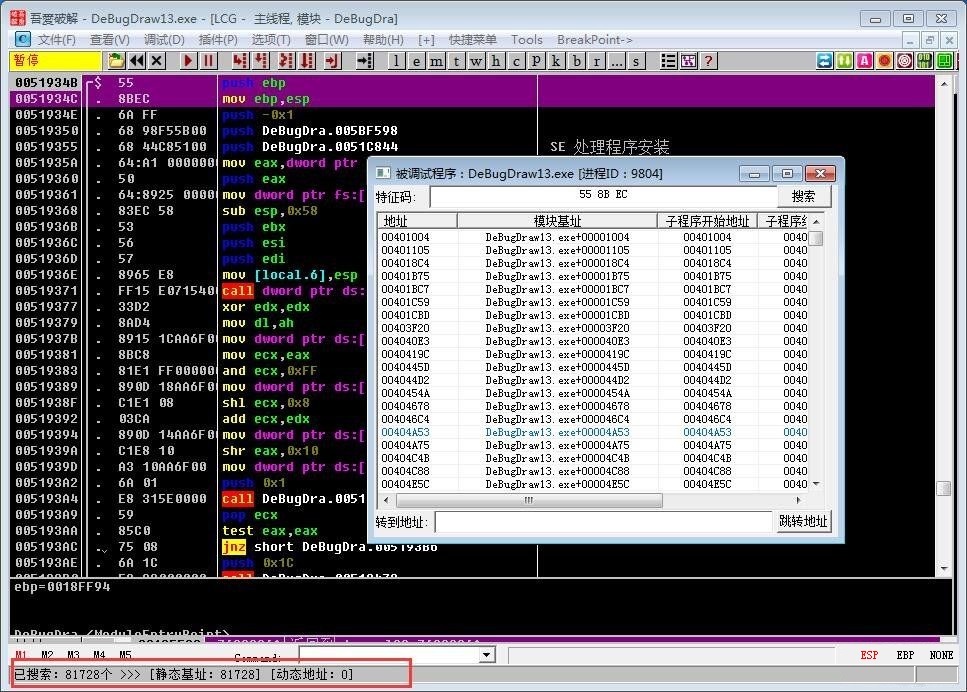Open file with the folder toolbar icon
Viewport: 967px width, 692px height.
[x=117, y=60]
